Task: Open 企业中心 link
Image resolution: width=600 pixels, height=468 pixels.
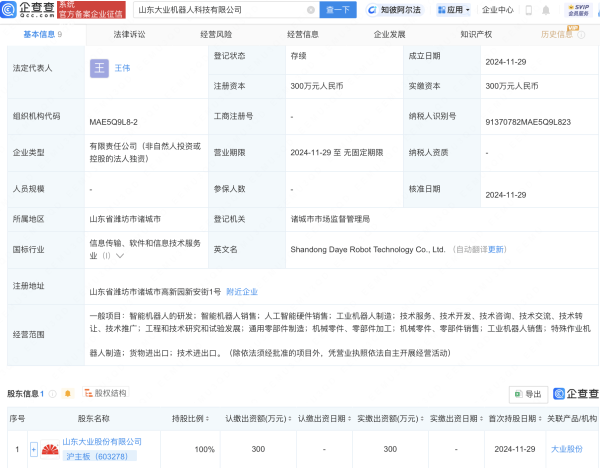Action: [x=498, y=10]
